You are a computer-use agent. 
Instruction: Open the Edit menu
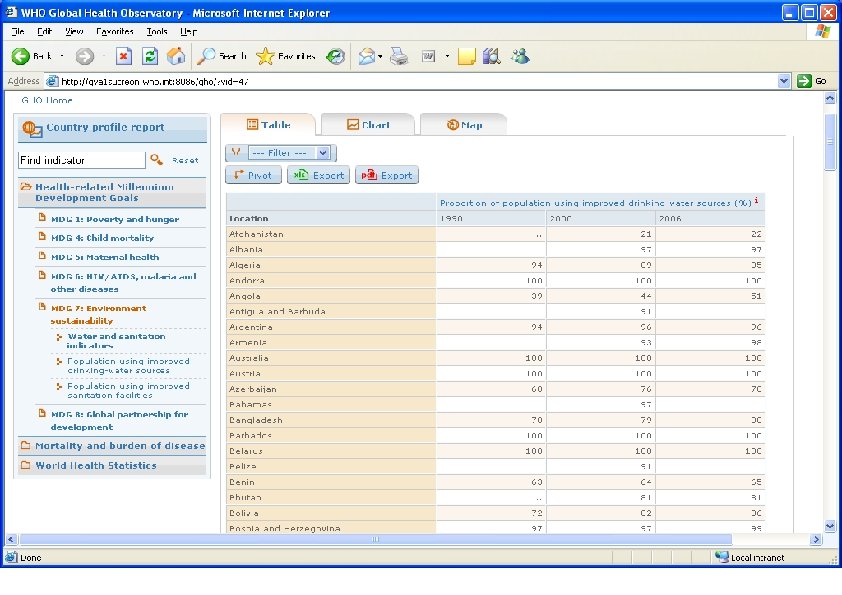(44, 31)
